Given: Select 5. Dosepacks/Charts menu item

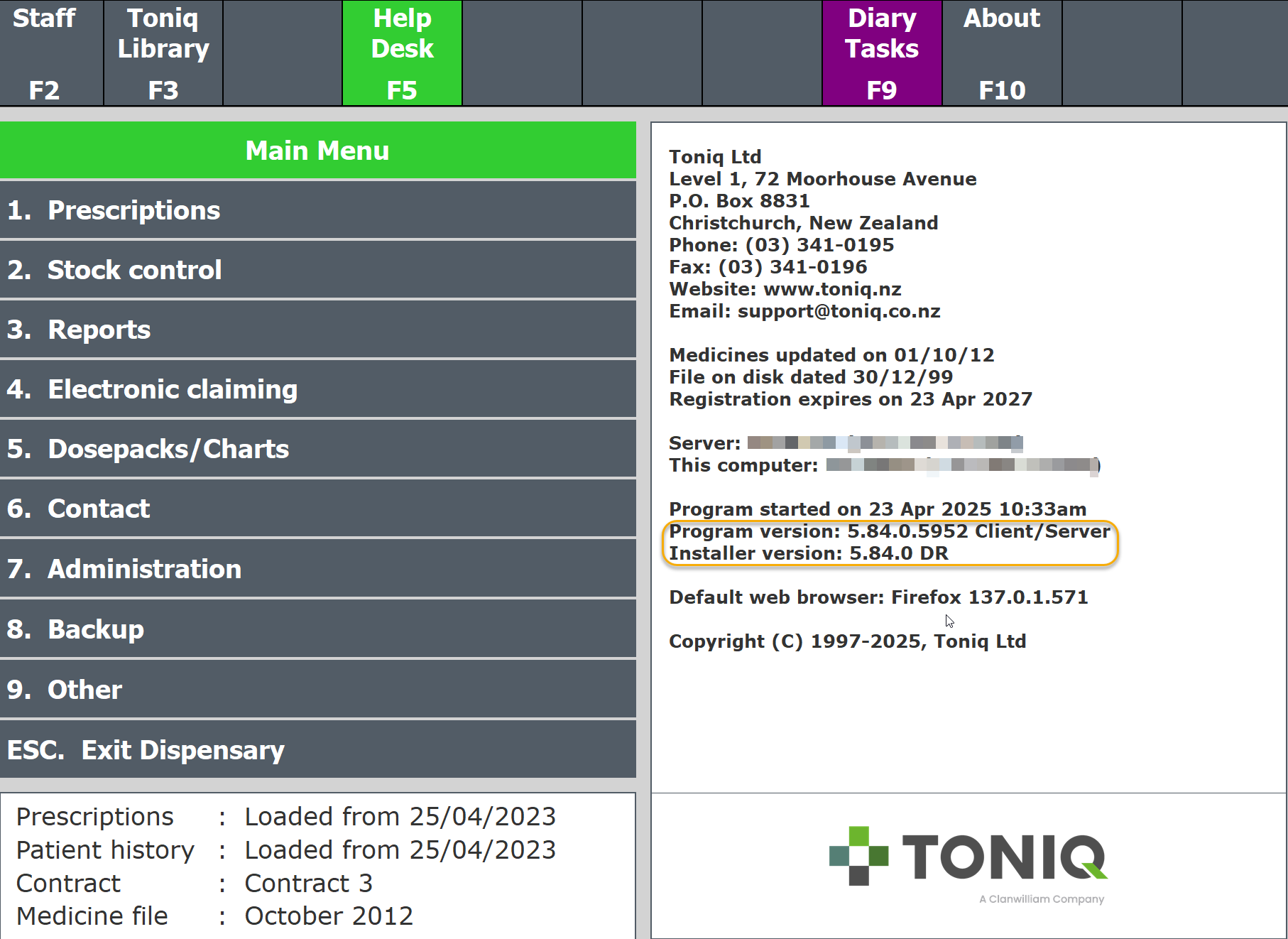Looking at the screenshot, I should [x=318, y=449].
